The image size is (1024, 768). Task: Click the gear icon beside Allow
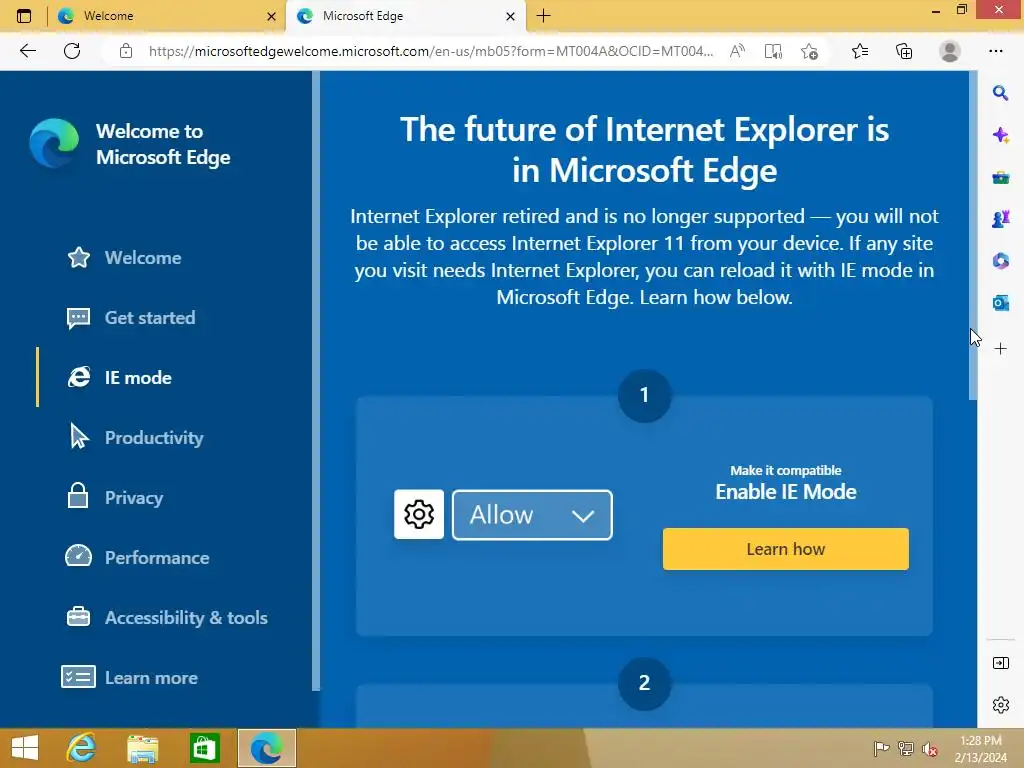(419, 515)
